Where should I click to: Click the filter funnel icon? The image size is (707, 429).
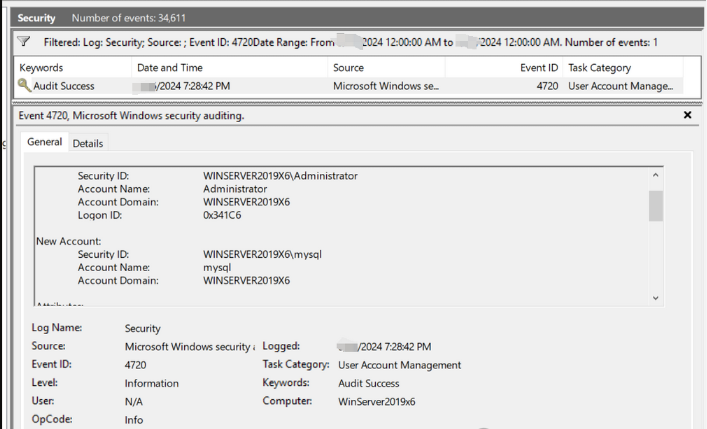pos(23,42)
